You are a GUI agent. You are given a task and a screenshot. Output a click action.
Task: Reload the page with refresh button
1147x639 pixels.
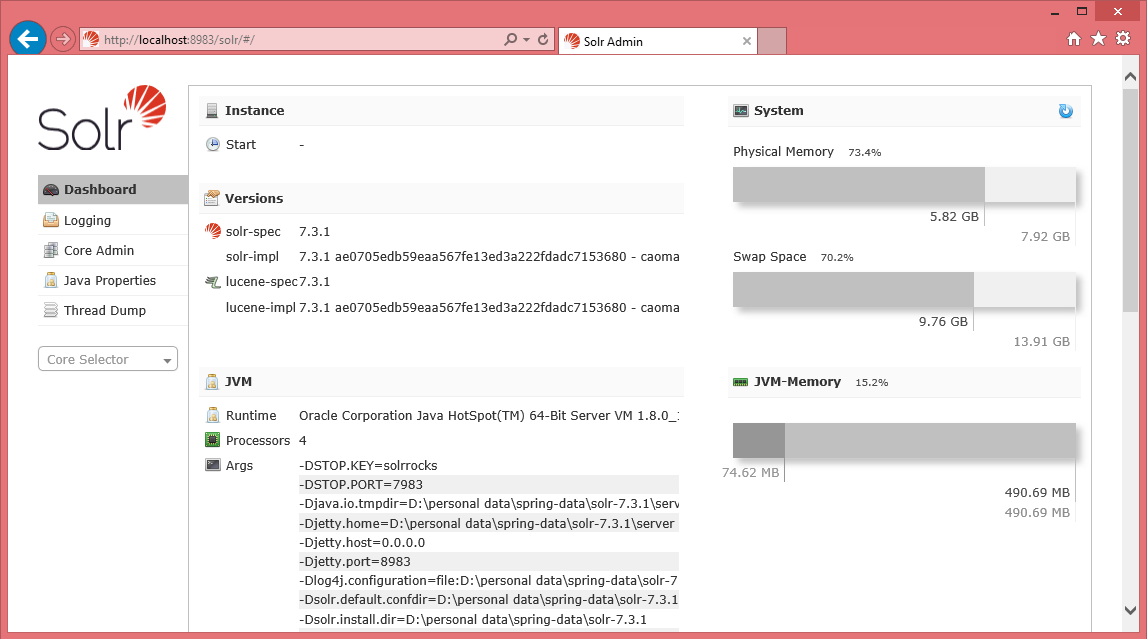[x=543, y=39]
